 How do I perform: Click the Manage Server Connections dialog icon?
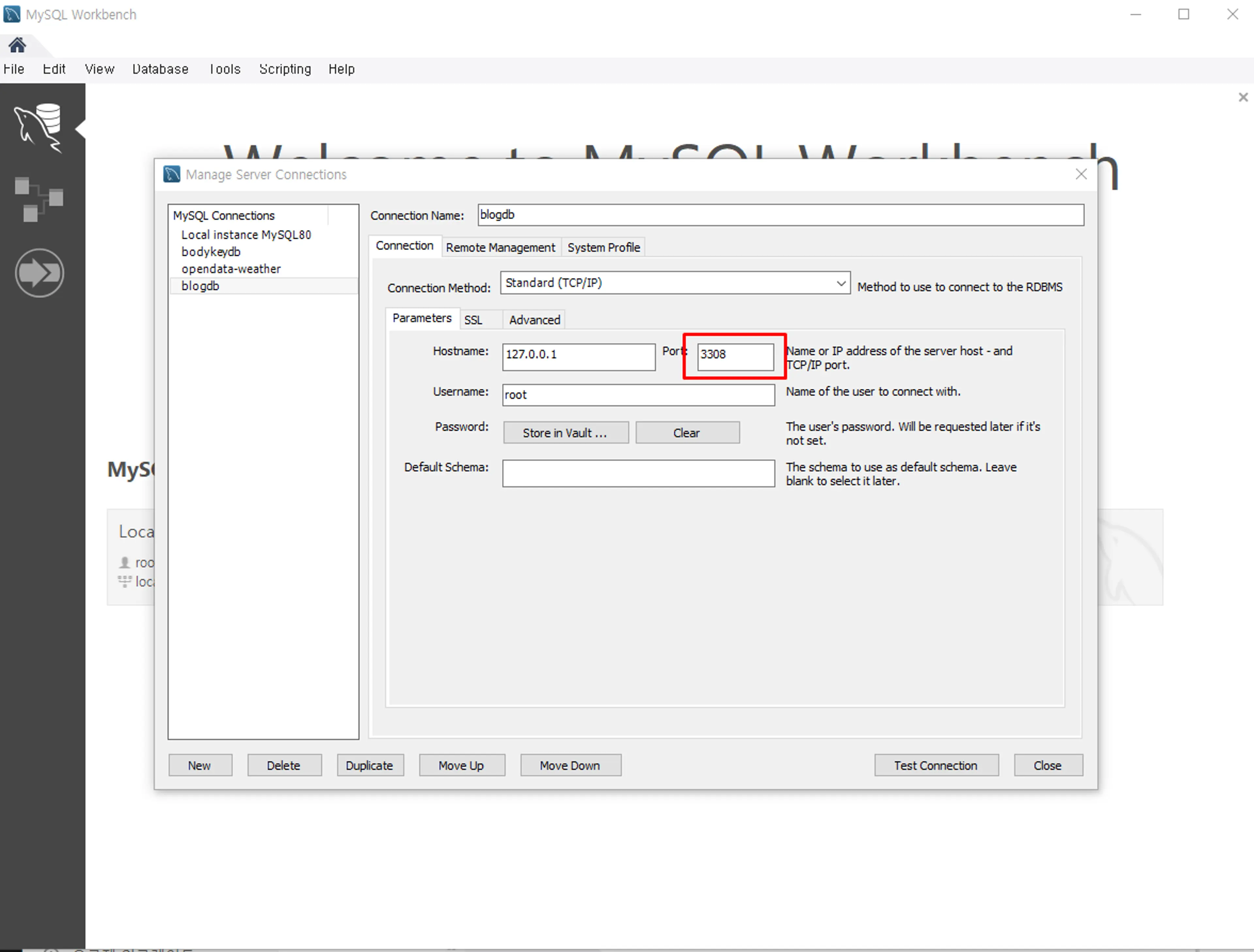(x=172, y=174)
